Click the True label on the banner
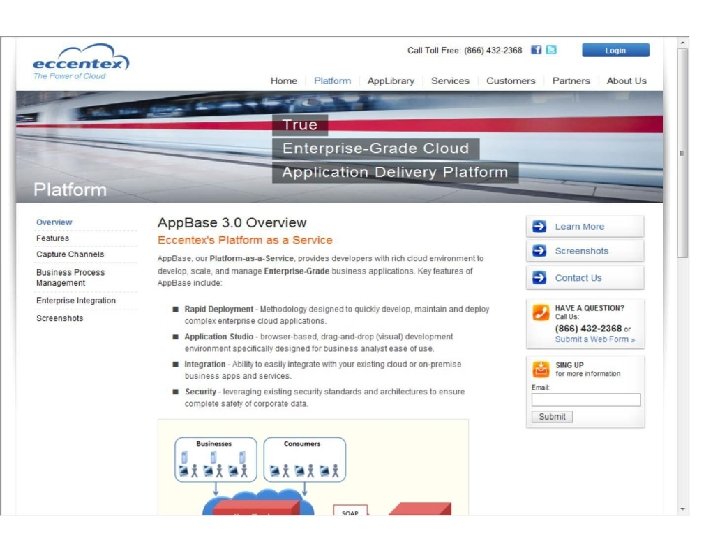 point(300,125)
